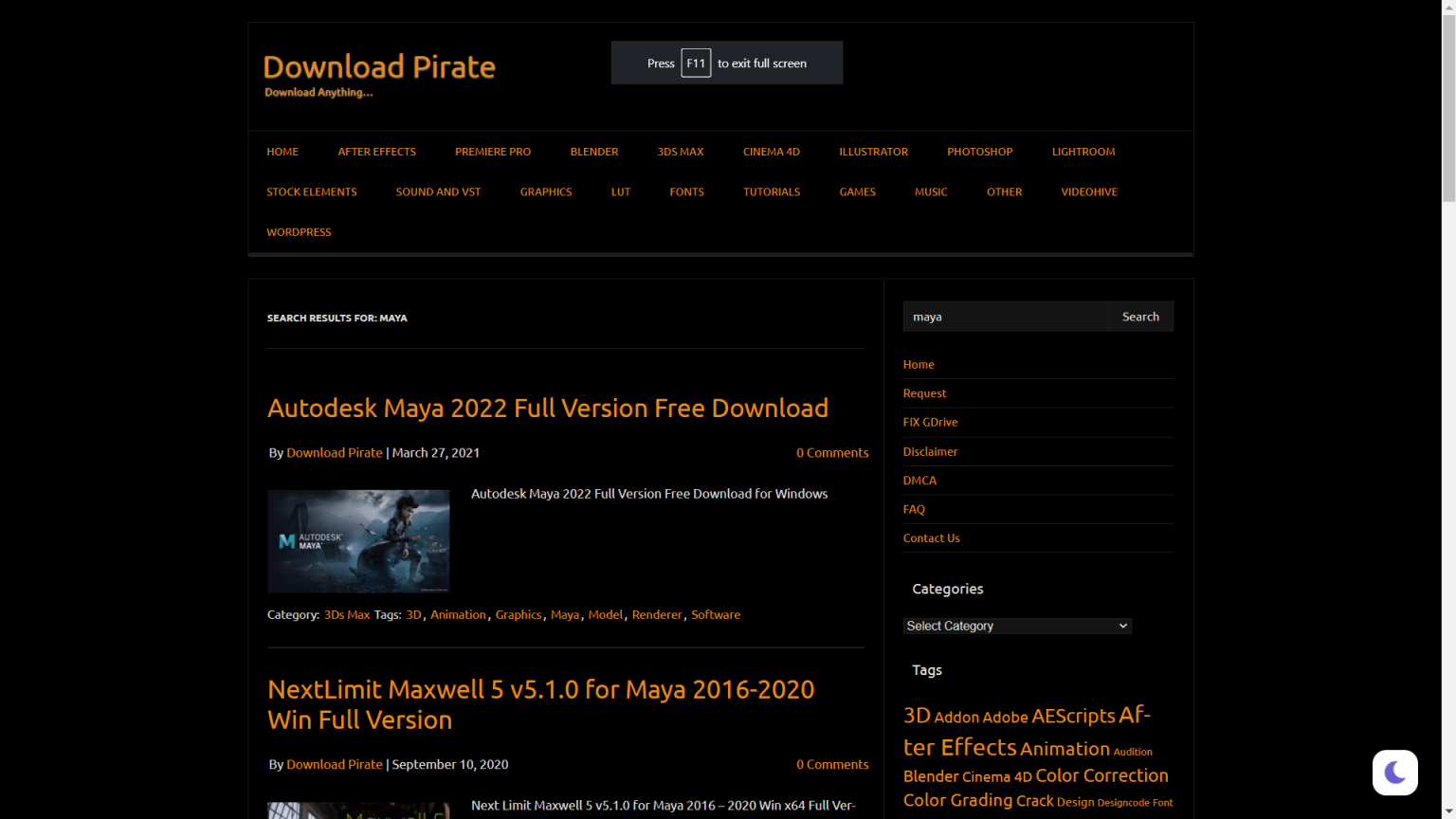Screen dimensions: 1456x819
Task: Navigate to CINEMA 4D section
Action: (x=772, y=152)
